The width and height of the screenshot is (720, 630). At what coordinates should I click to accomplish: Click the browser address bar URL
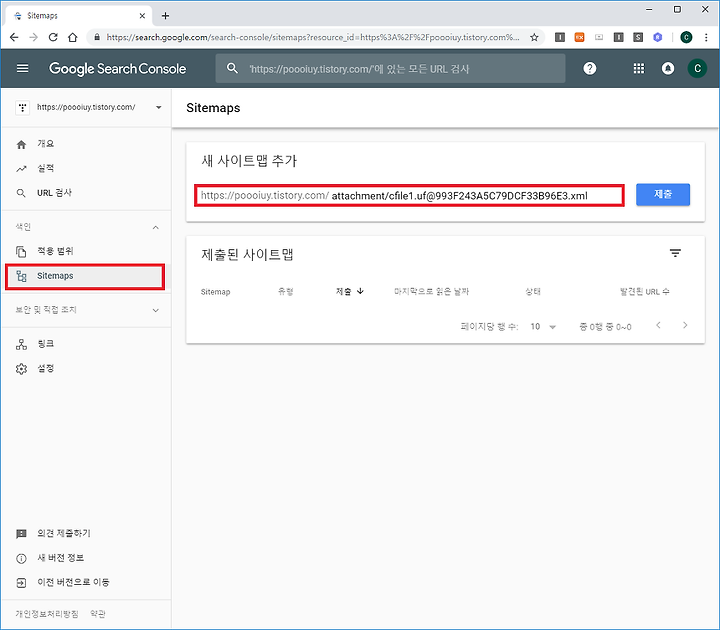click(313, 37)
